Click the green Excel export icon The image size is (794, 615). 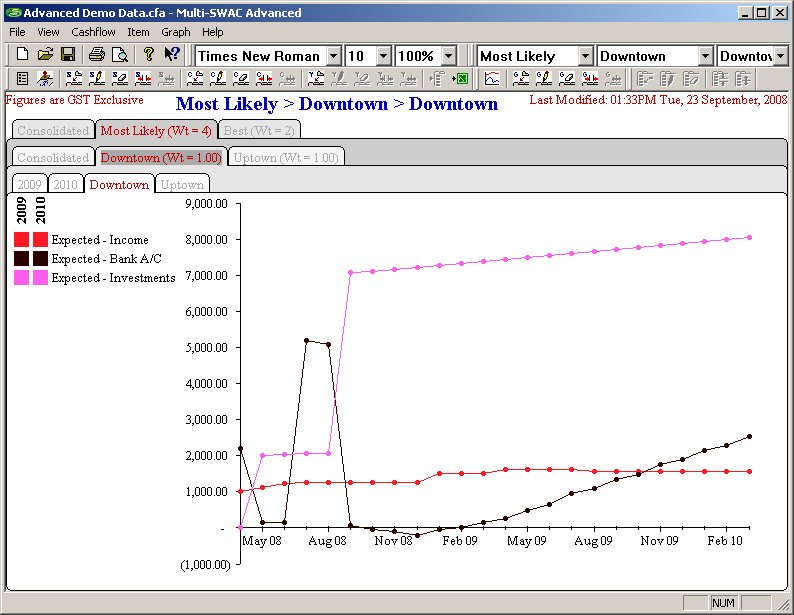[460, 78]
